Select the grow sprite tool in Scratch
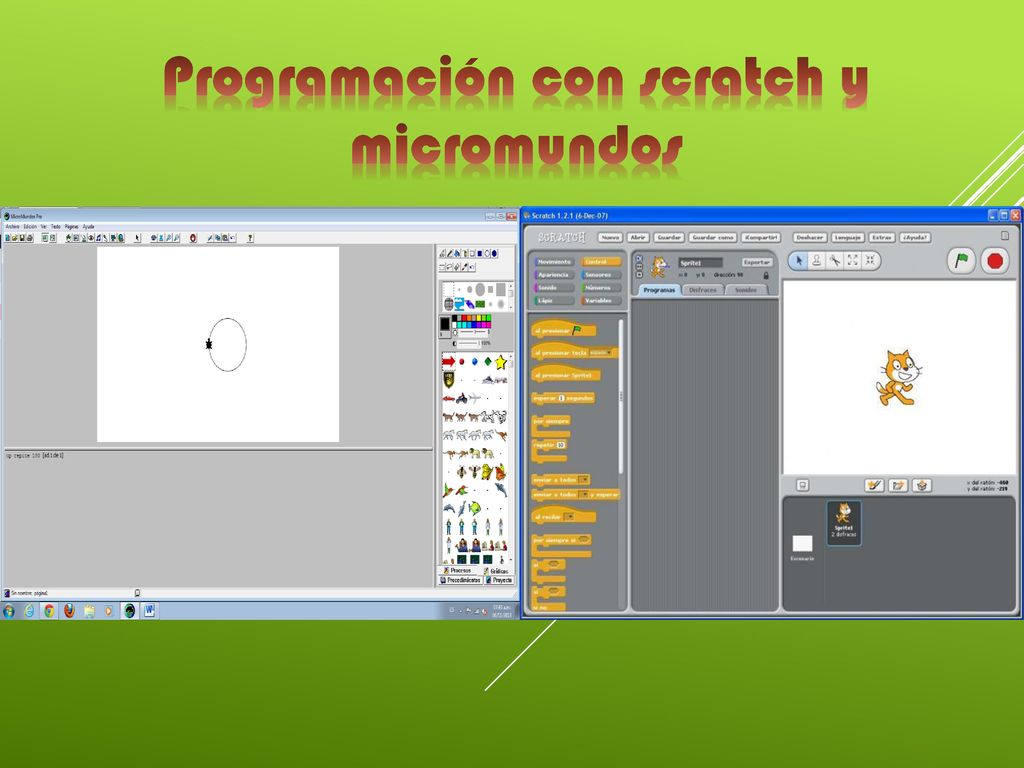Viewport: 1024px width, 768px height. [852, 260]
